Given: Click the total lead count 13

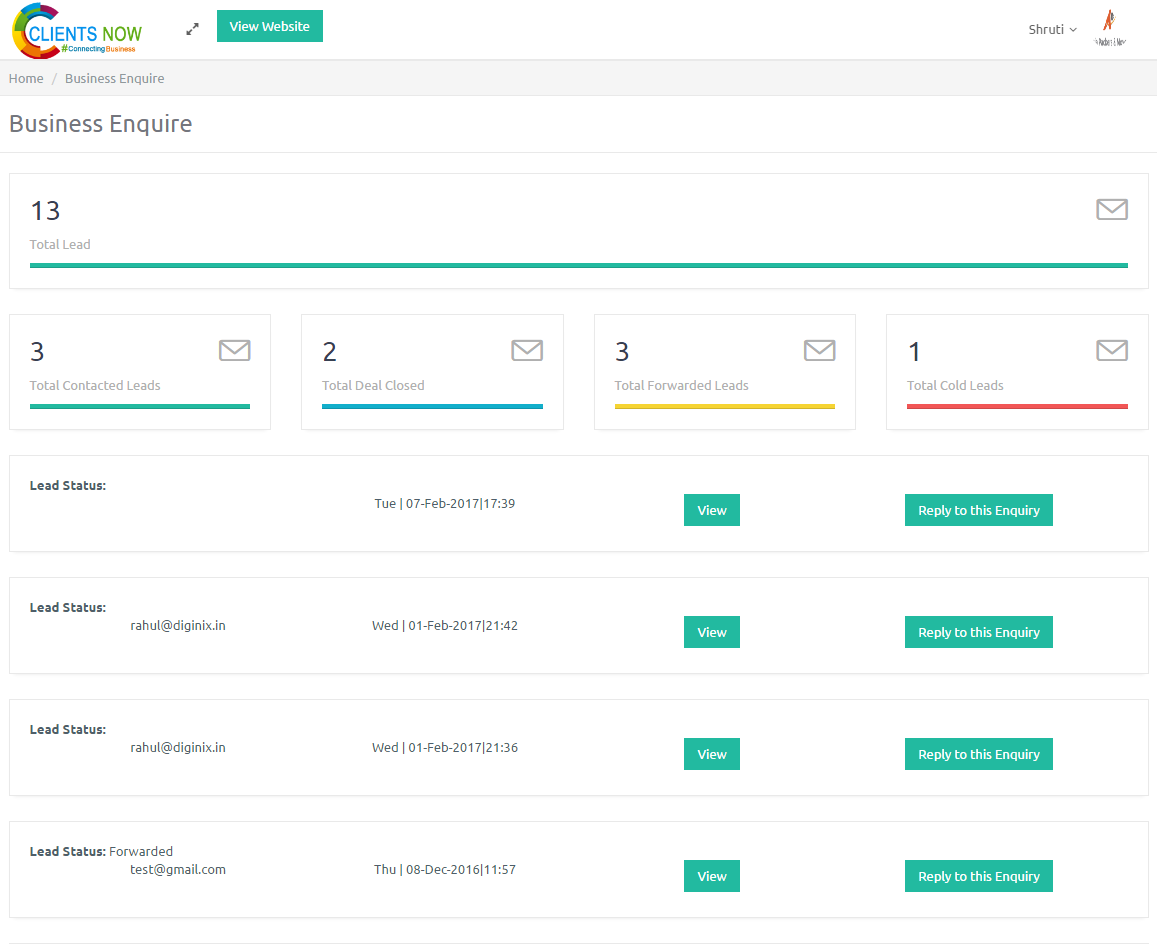Looking at the screenshot, I should [45, 211].
